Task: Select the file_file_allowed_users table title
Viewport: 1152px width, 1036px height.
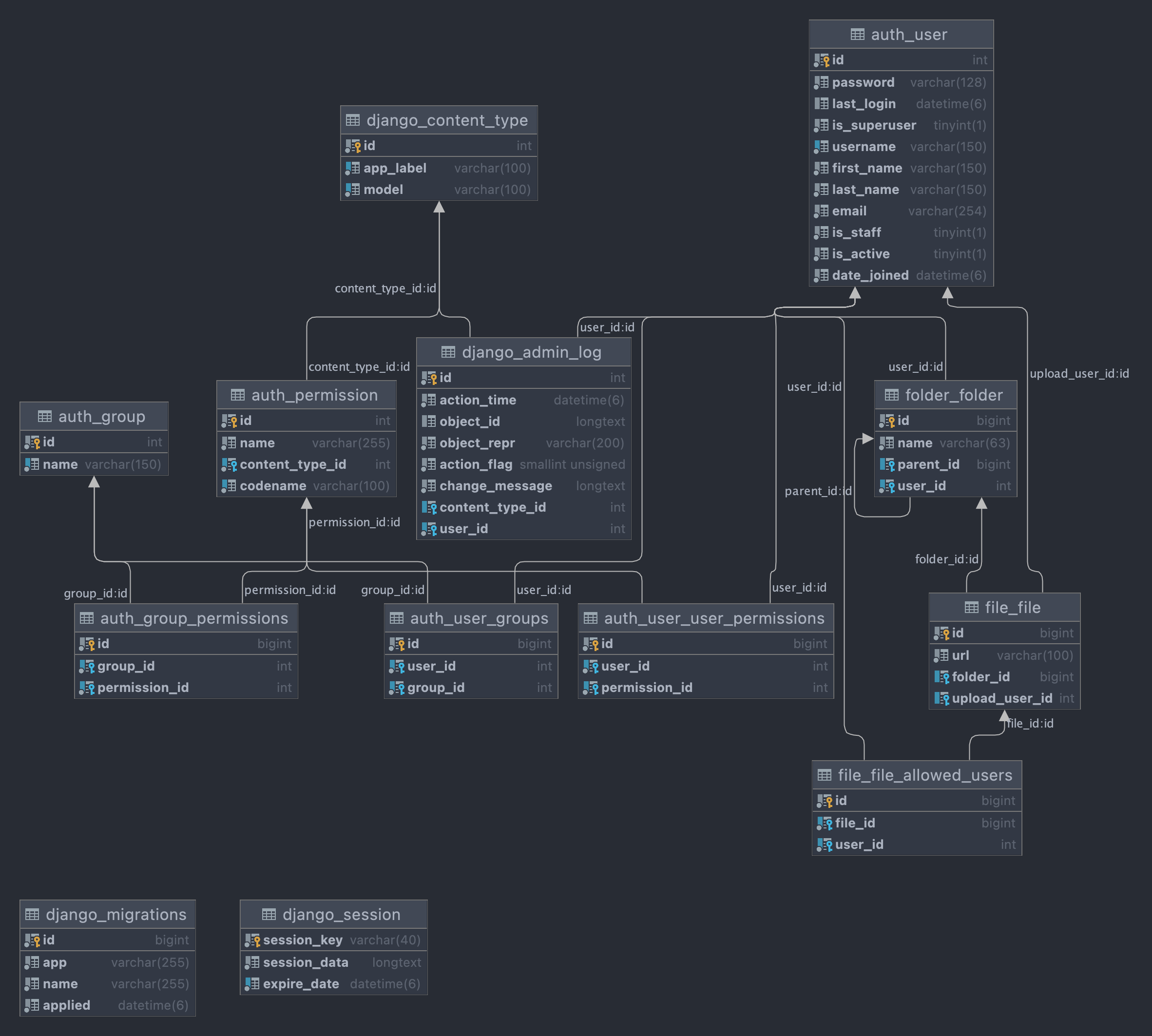Action: 924,775
